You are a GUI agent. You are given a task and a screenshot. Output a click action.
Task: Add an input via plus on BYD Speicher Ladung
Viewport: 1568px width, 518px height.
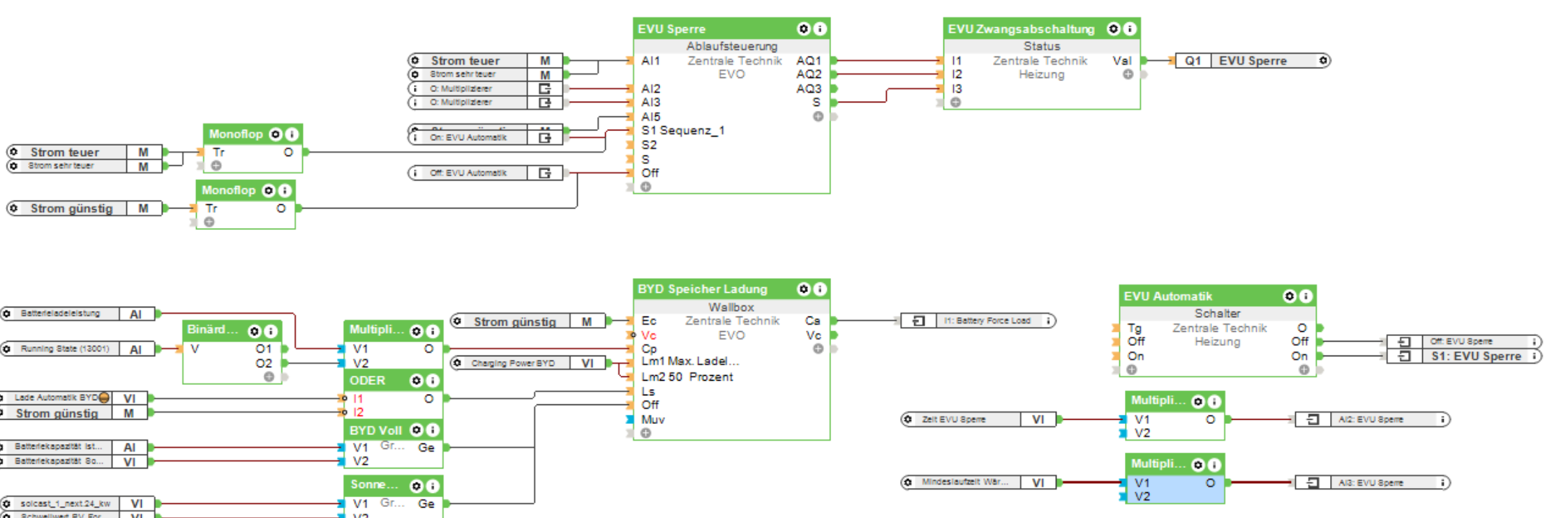[646, 434]
